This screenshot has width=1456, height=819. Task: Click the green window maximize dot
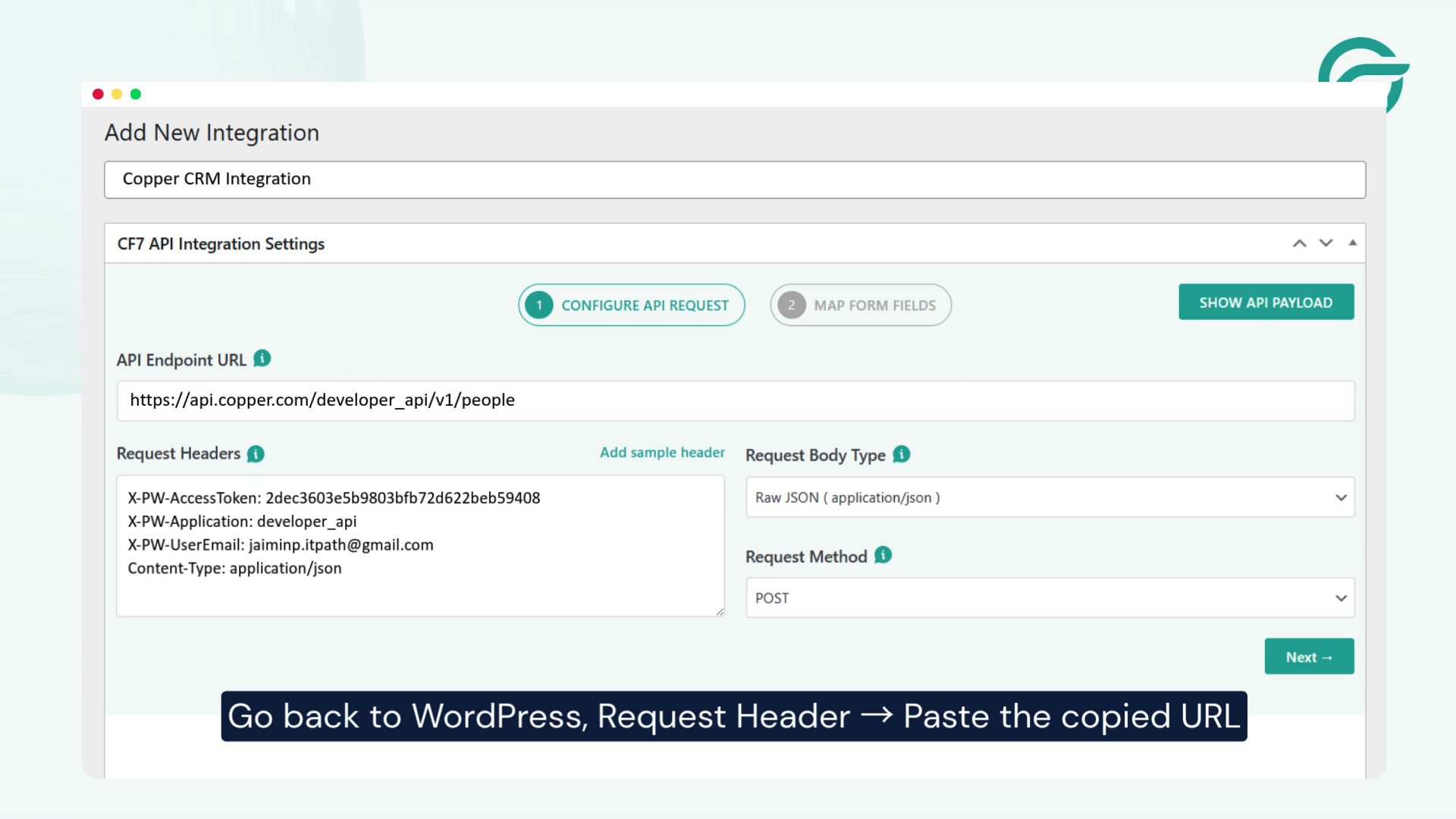coord(136,94)
